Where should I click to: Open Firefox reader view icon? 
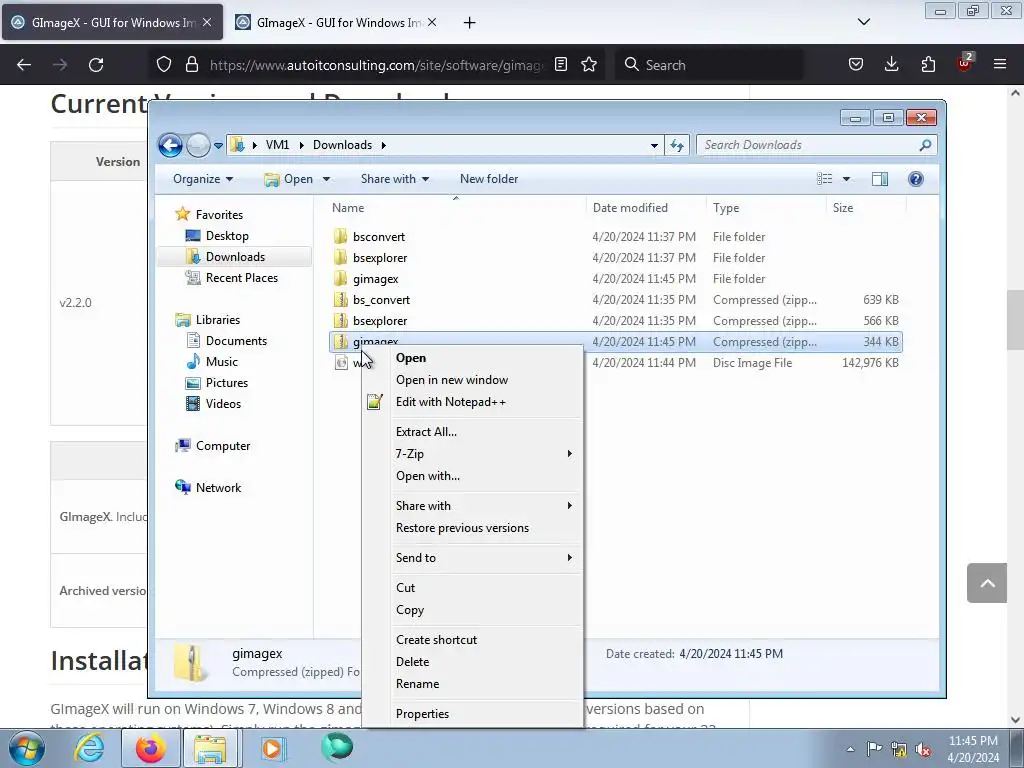point(560,64)
